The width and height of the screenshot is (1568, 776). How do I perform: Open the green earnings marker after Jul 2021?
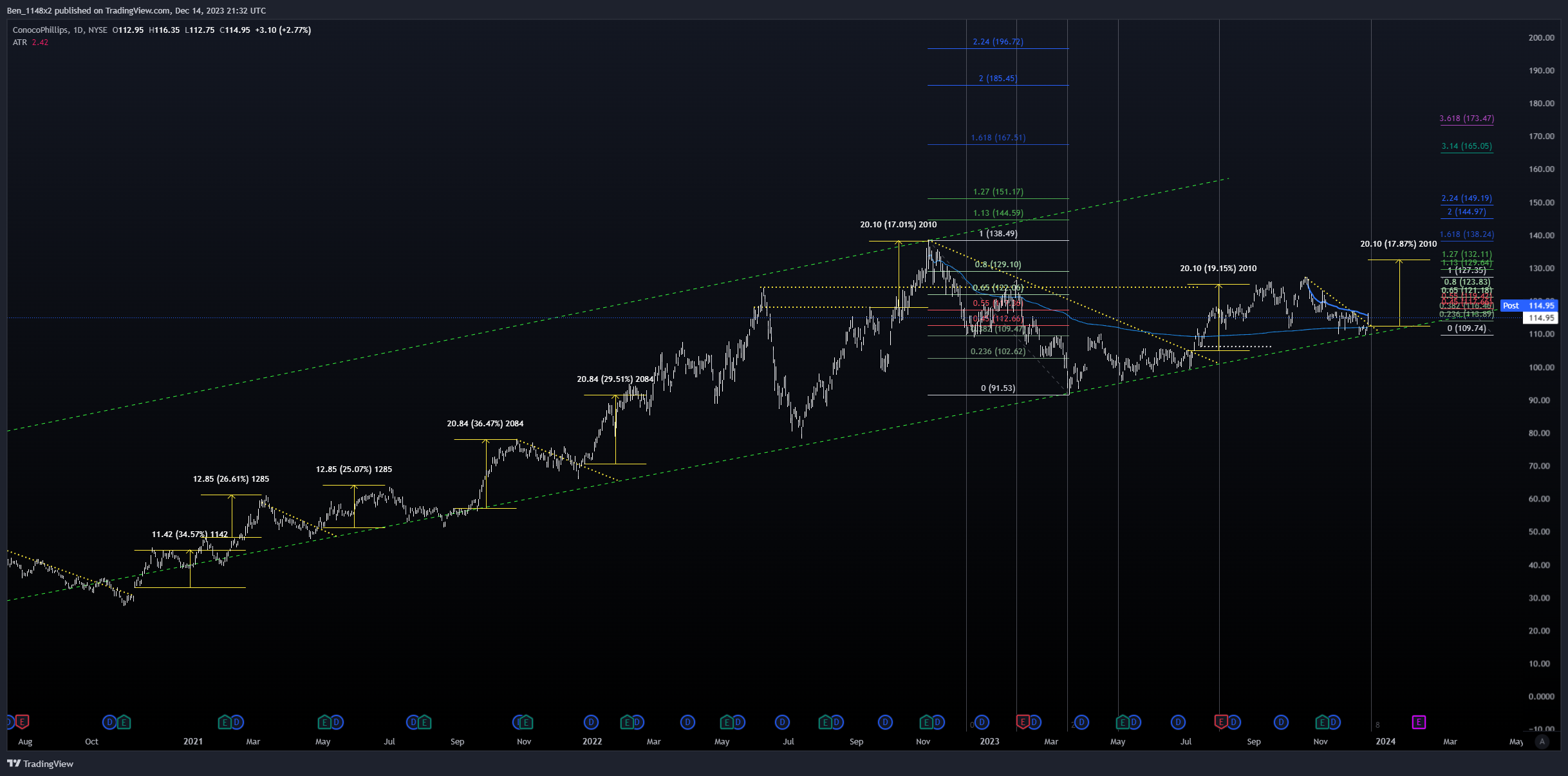click(425, 722)
